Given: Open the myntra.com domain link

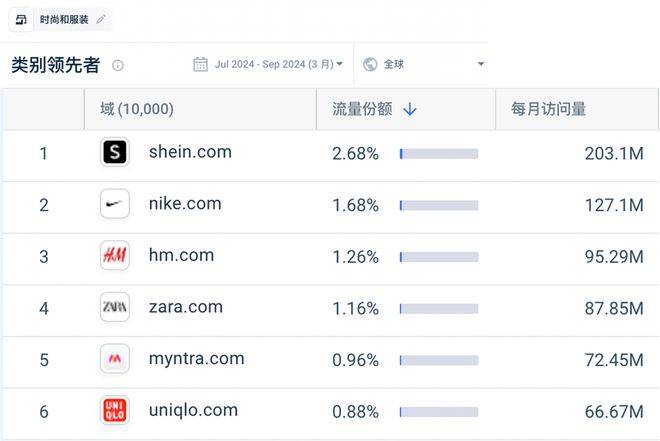Looking at the screenshot, I should [196, 359].
